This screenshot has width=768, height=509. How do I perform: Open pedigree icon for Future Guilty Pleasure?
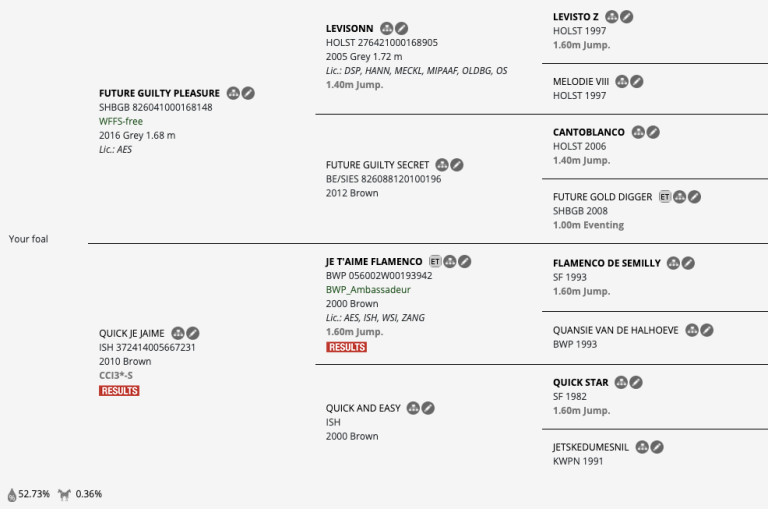click(x=233, y=93)
